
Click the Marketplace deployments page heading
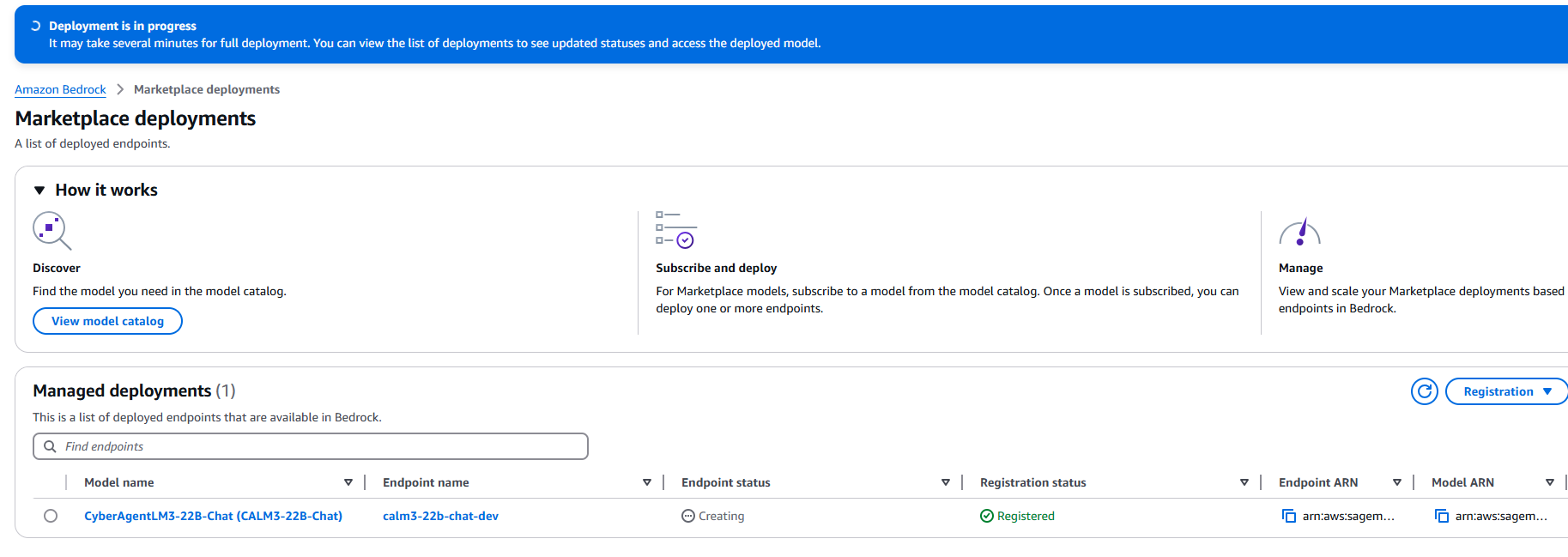(x=136, y=118)
